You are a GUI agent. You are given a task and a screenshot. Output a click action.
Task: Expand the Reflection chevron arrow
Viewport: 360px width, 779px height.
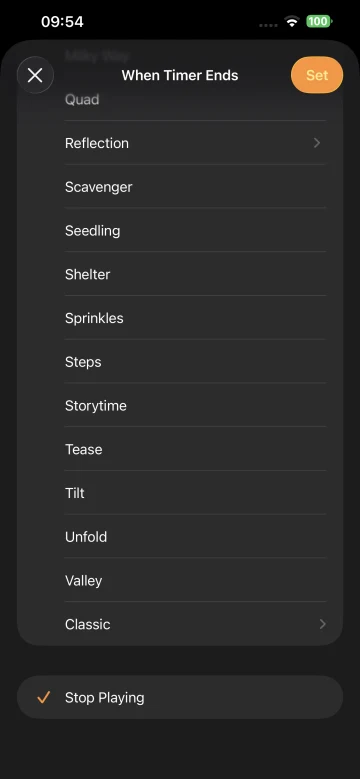(x=317, y=143)
